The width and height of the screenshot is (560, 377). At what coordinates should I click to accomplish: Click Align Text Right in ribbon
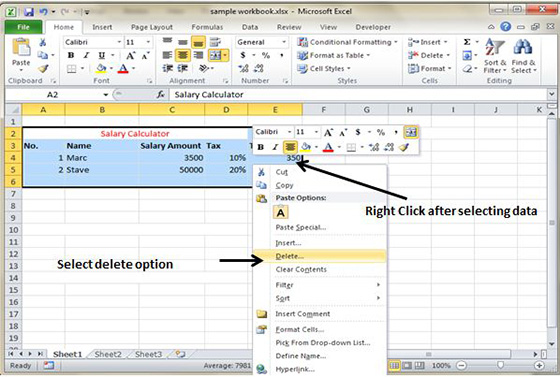(x=198, y=55)
